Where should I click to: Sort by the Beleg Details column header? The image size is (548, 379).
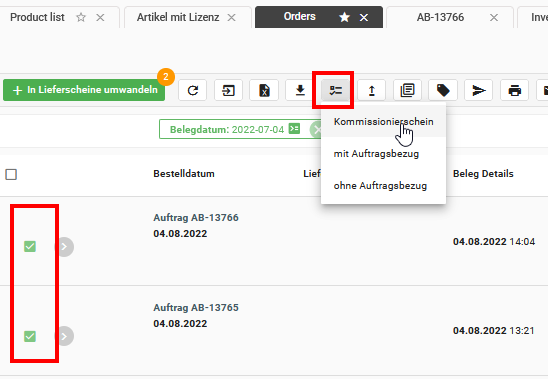tap(483, 173)
